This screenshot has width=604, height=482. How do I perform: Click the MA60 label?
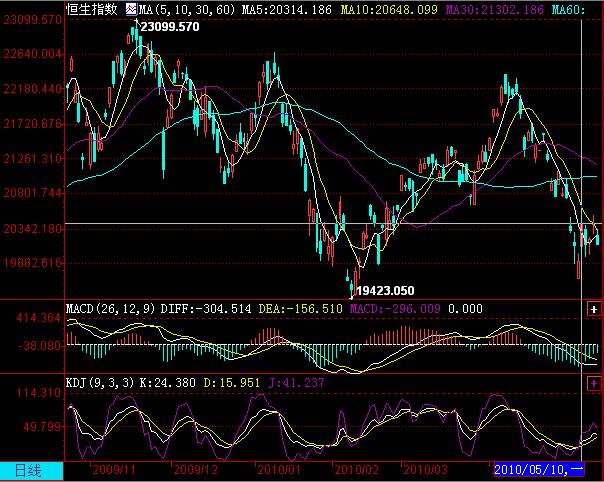coord(568,9)
